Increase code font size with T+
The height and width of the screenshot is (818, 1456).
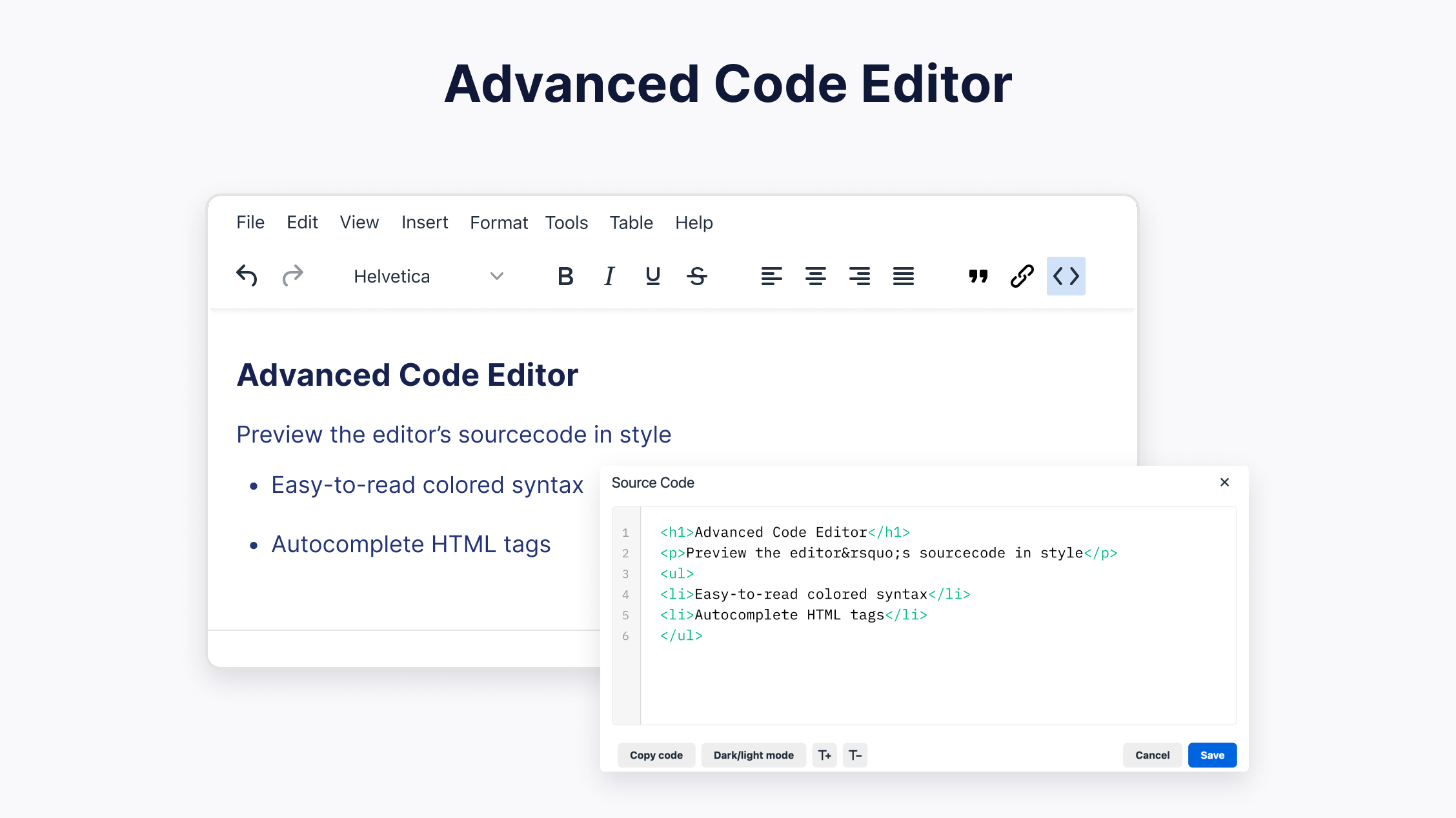824,755
